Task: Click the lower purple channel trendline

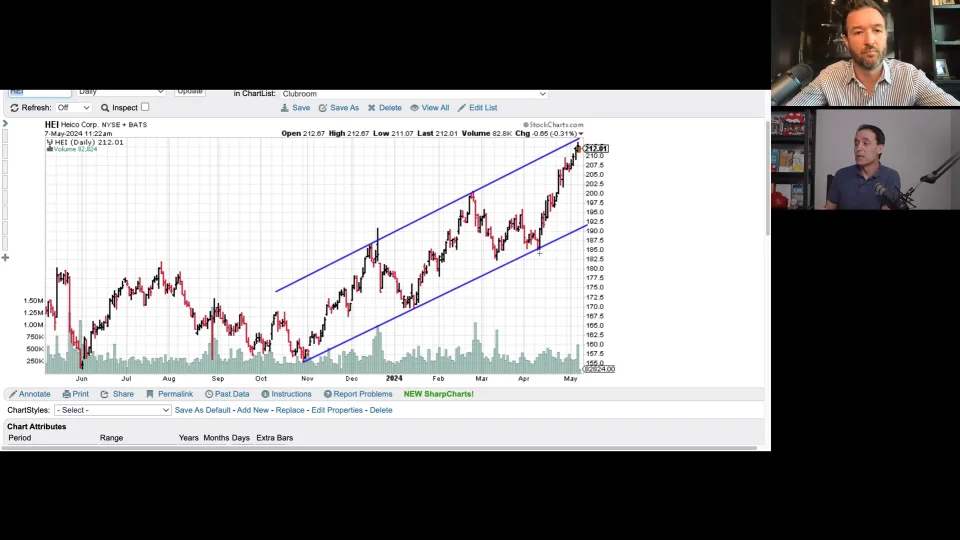Action: click(445, 294)
